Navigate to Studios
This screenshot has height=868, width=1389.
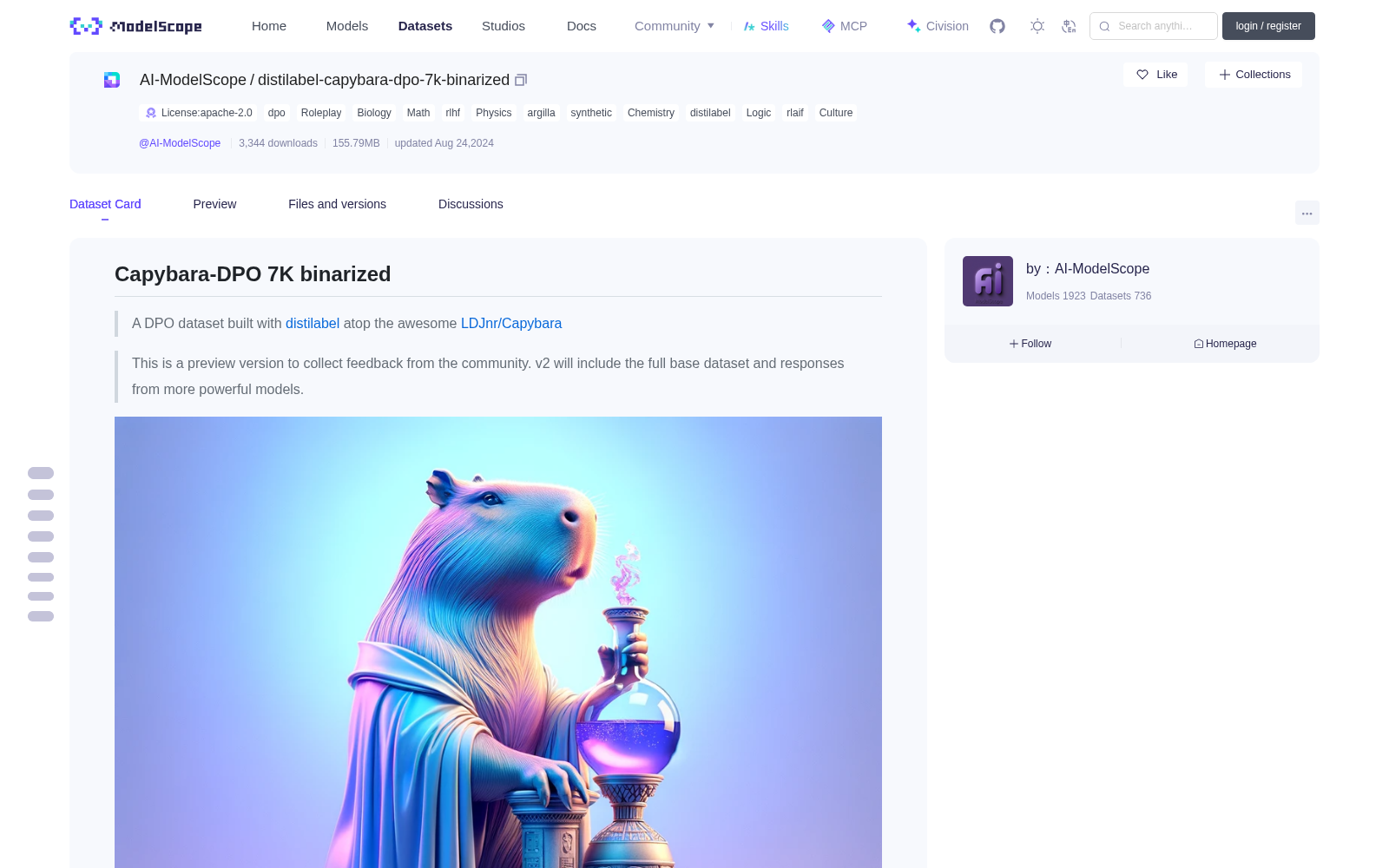click(504, 26)
